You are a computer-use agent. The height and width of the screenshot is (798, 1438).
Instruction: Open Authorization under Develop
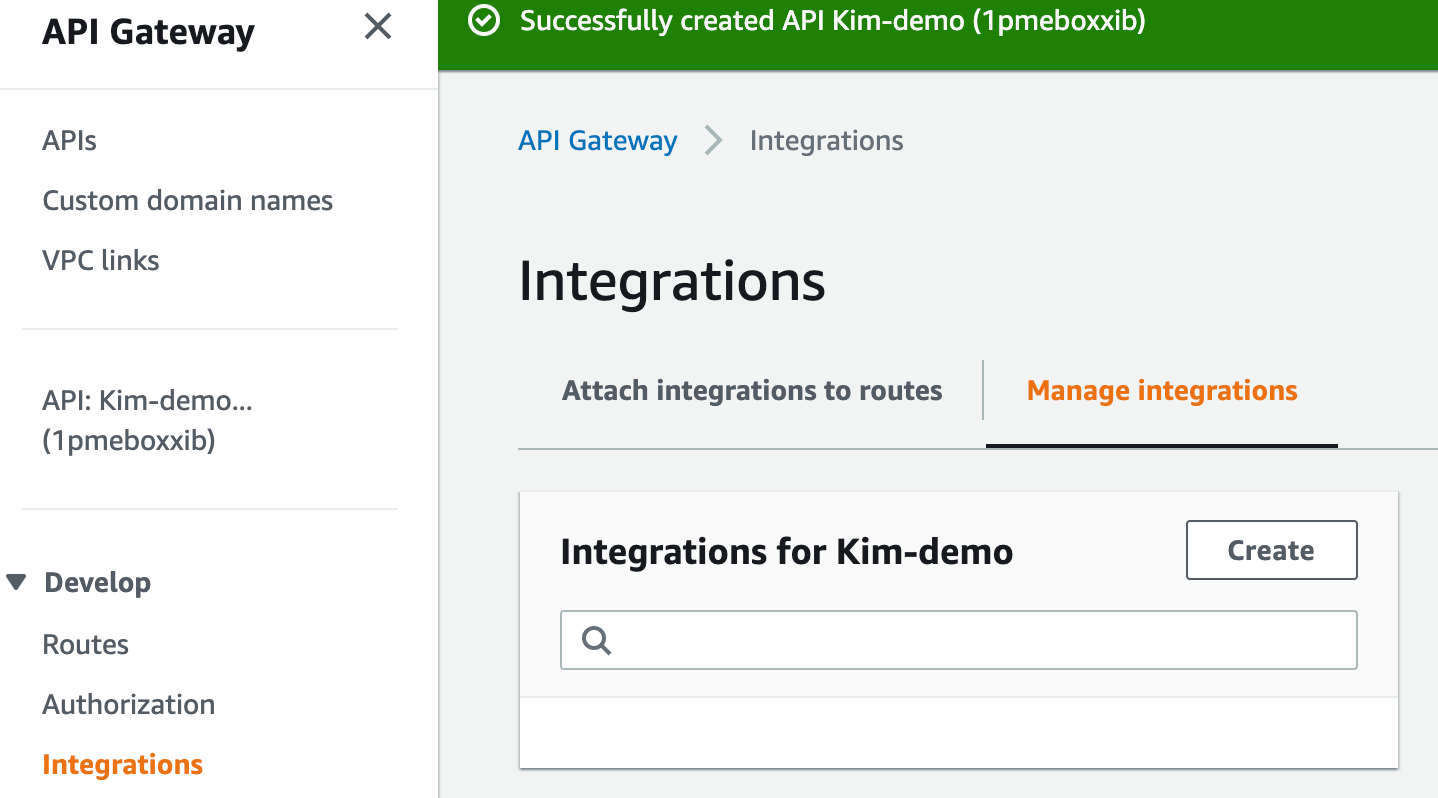click(x=128, y=704)
